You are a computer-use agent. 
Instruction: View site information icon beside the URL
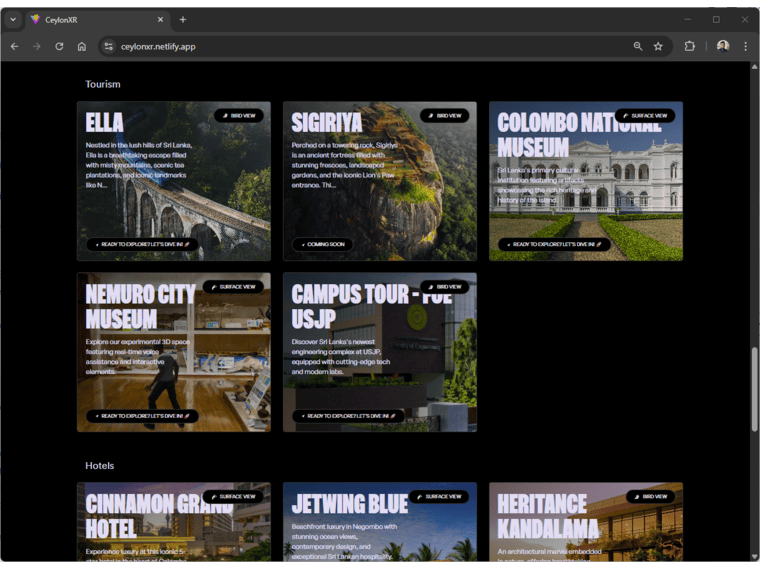tap(108, 46)
